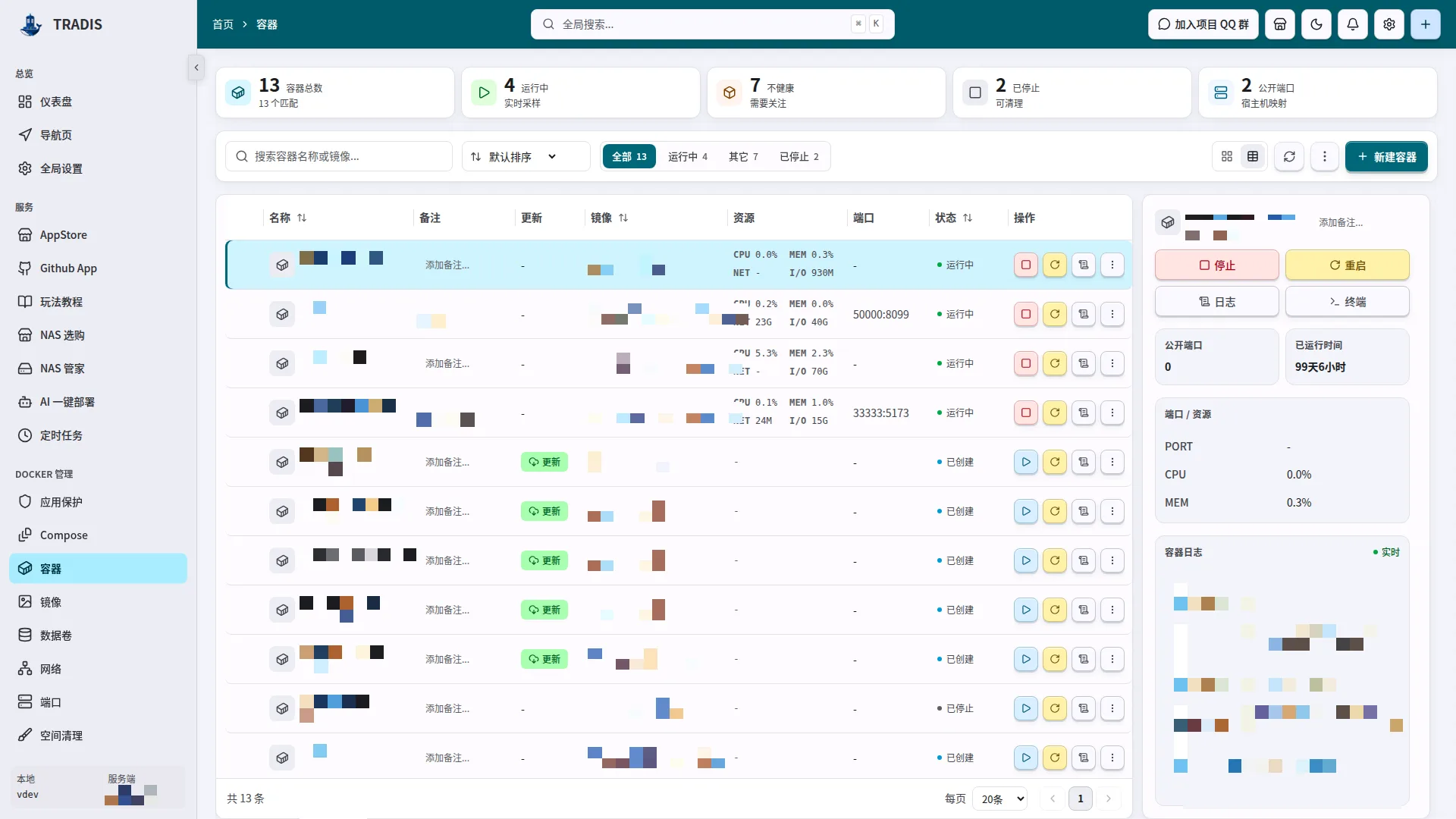
Task: Open 终端 in the detail panel
Action: pos(1348,301)
